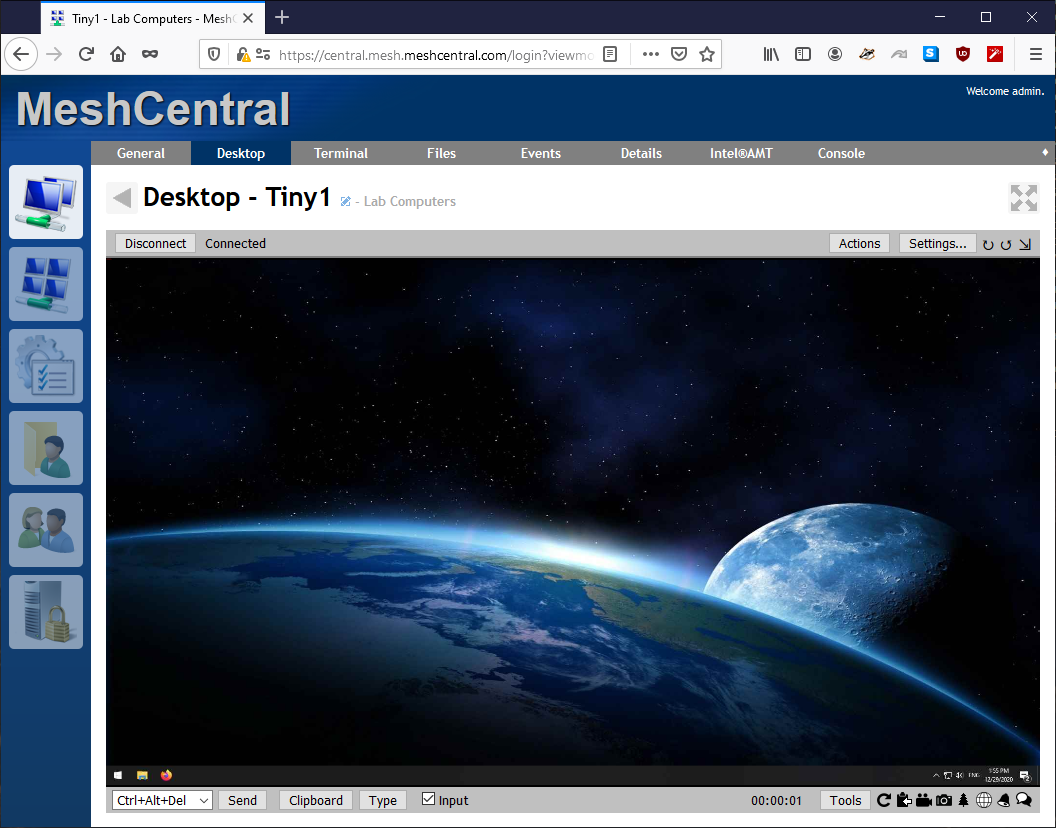Open My Server via the padlock server icon

point(46,612)
